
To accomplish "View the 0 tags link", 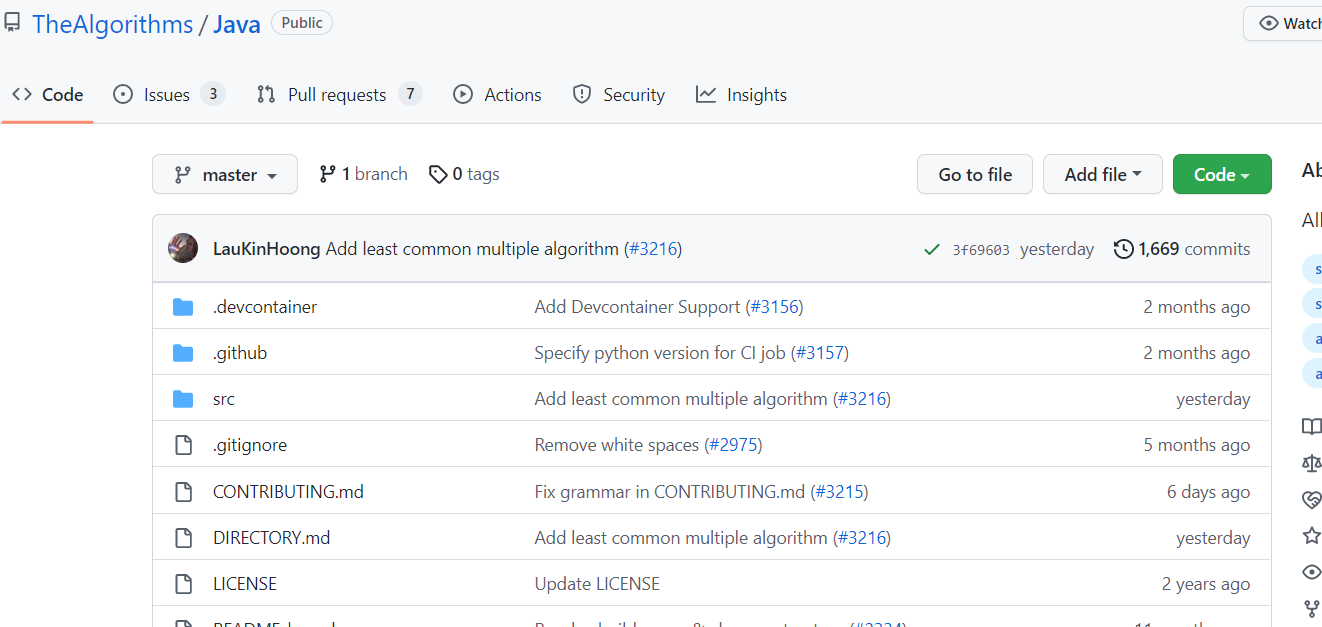I will click(464, 174).
